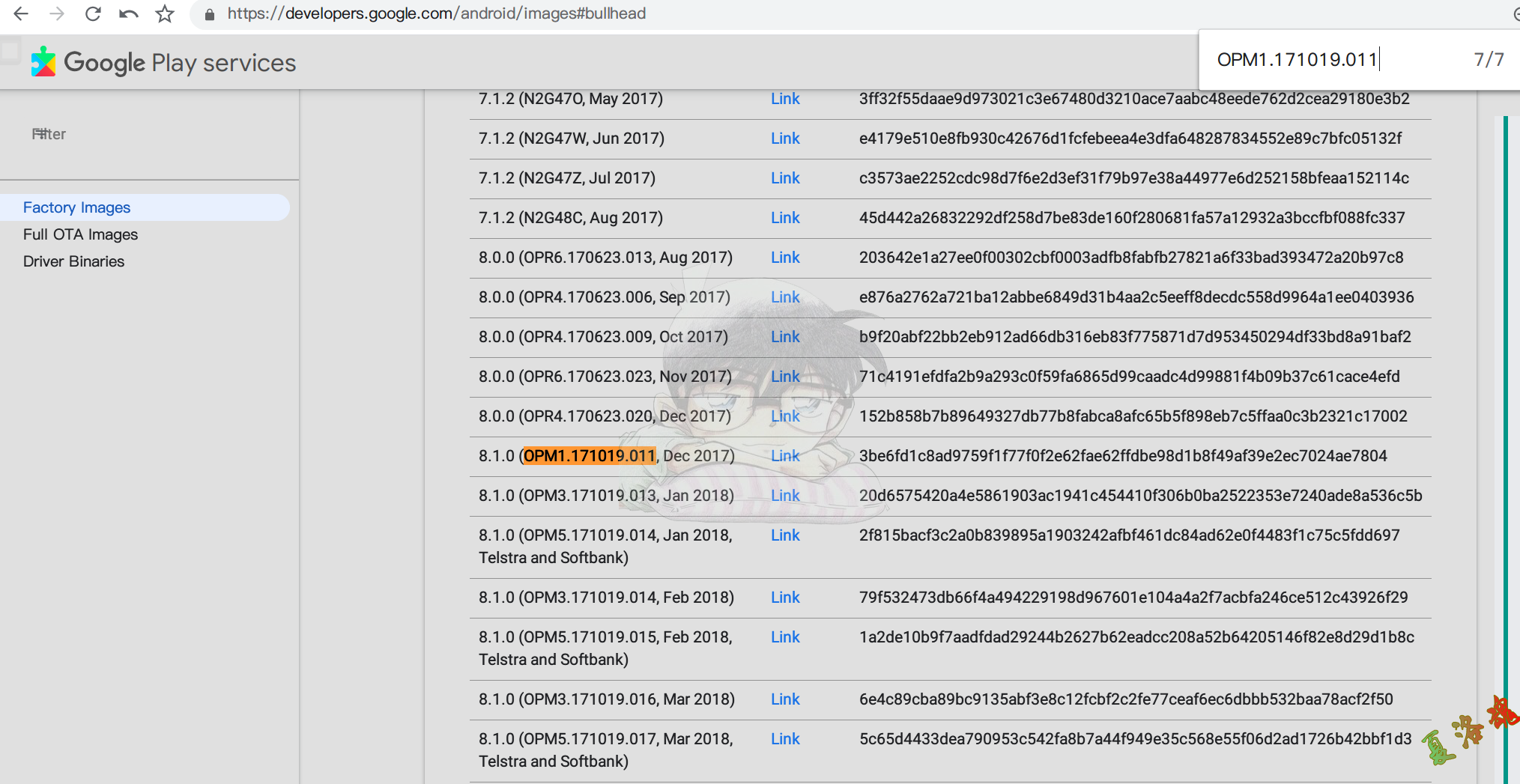Bookmark this page with the star icon

165,13
